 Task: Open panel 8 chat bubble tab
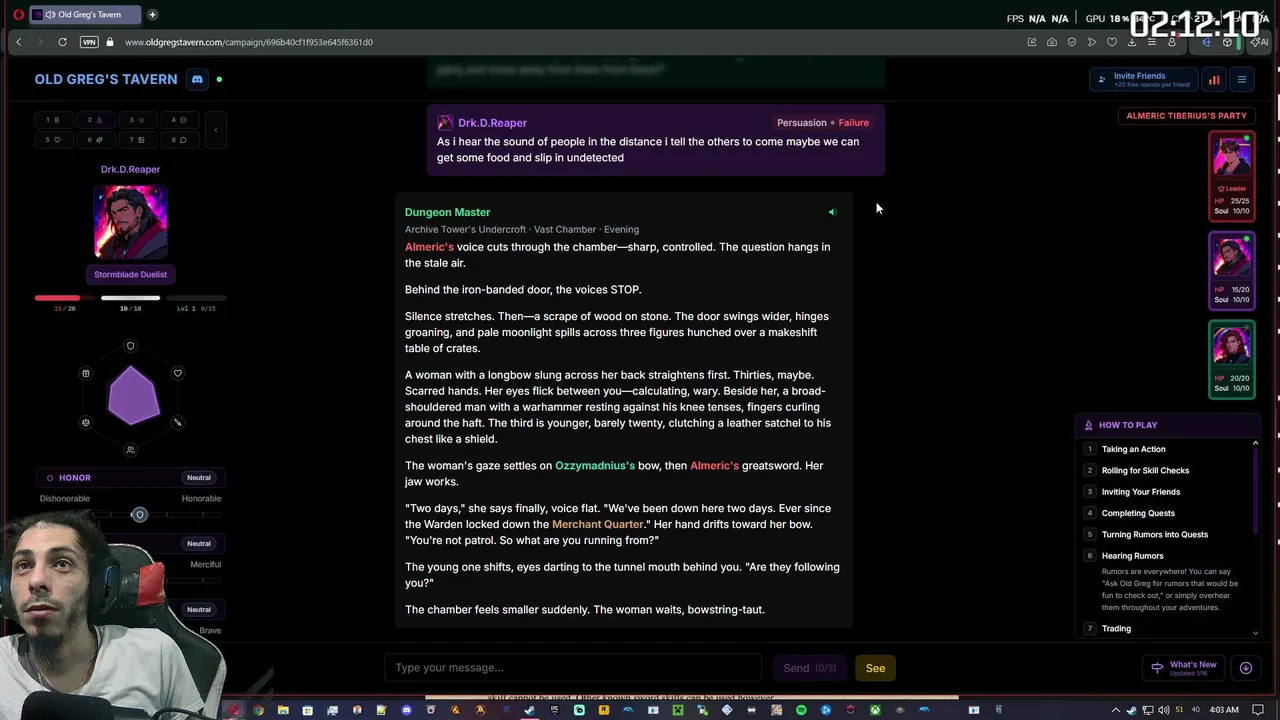[179, 140]
